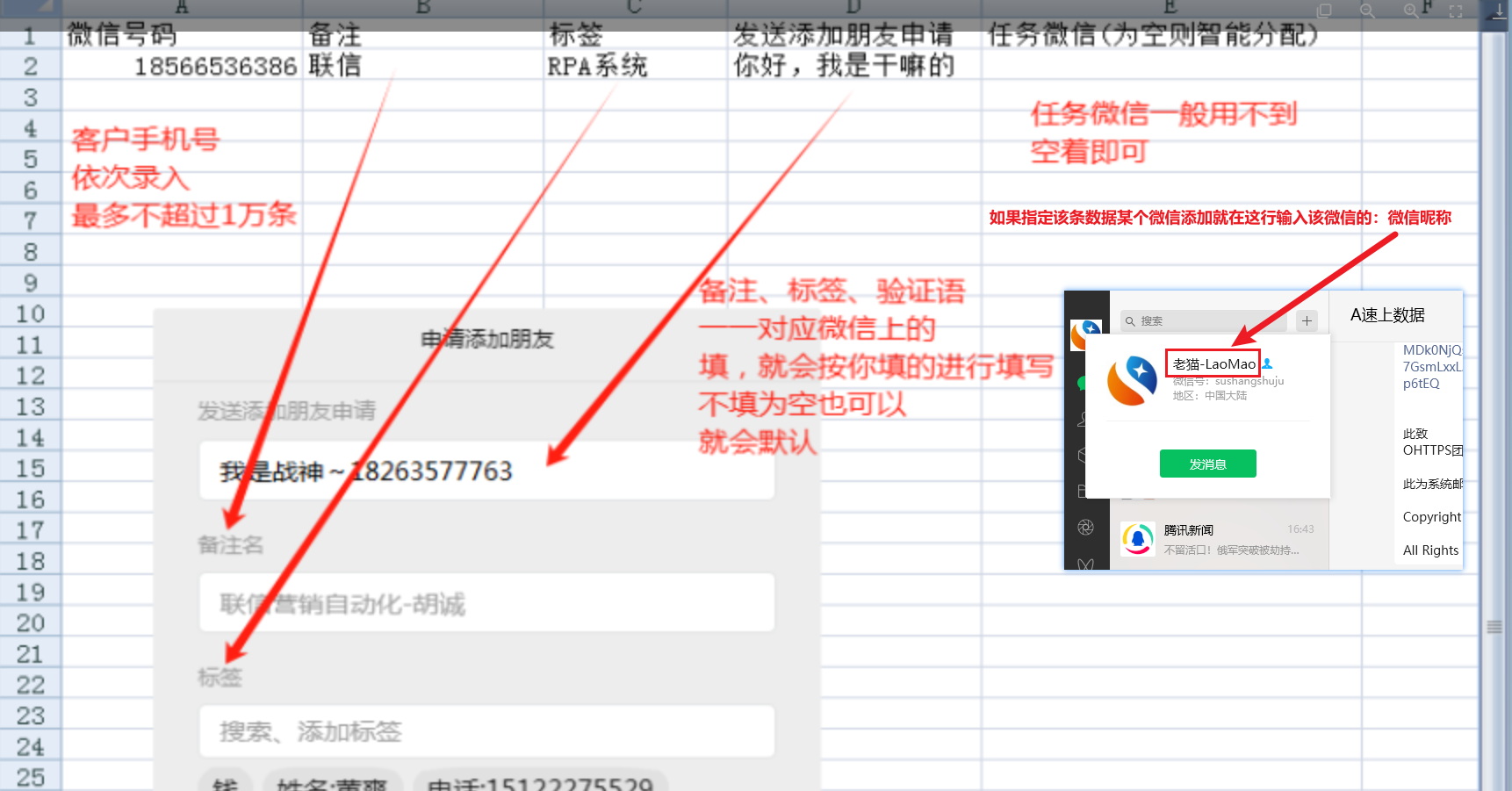
Task: Open the 腾讯新闻 chat row
Action: pos(1220,539)
